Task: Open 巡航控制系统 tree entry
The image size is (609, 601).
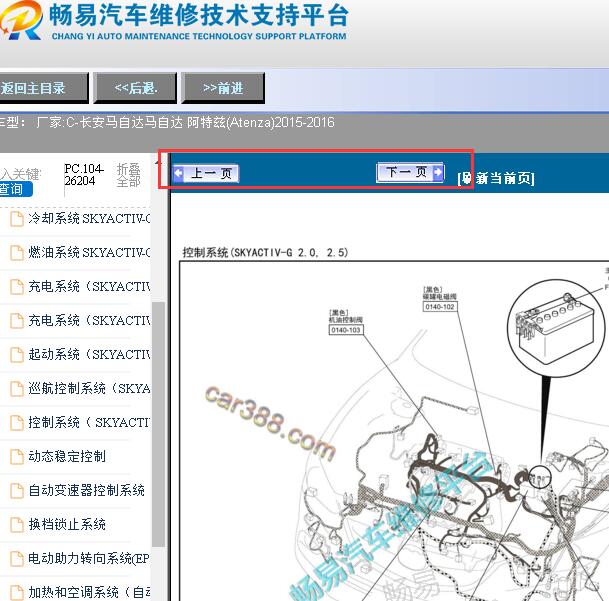Action: tap(89, 388)
